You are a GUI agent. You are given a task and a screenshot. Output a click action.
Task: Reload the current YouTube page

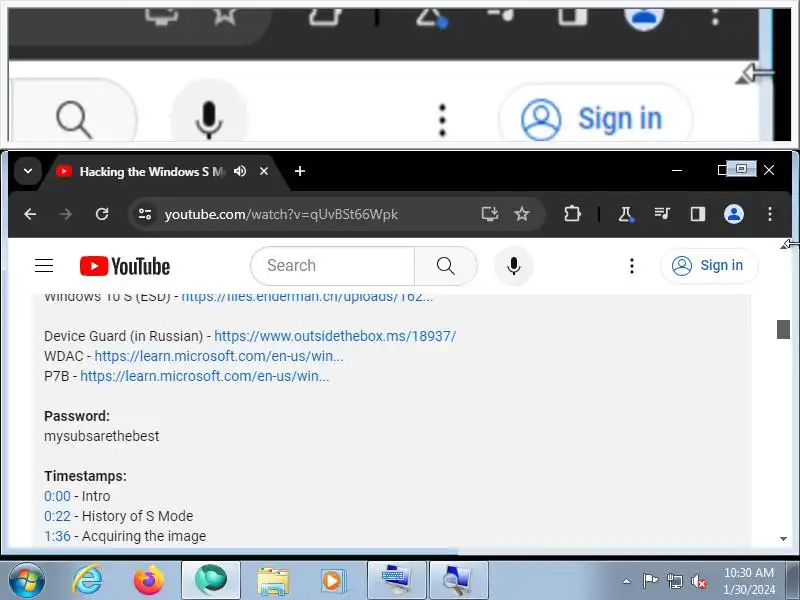point(102,214)
